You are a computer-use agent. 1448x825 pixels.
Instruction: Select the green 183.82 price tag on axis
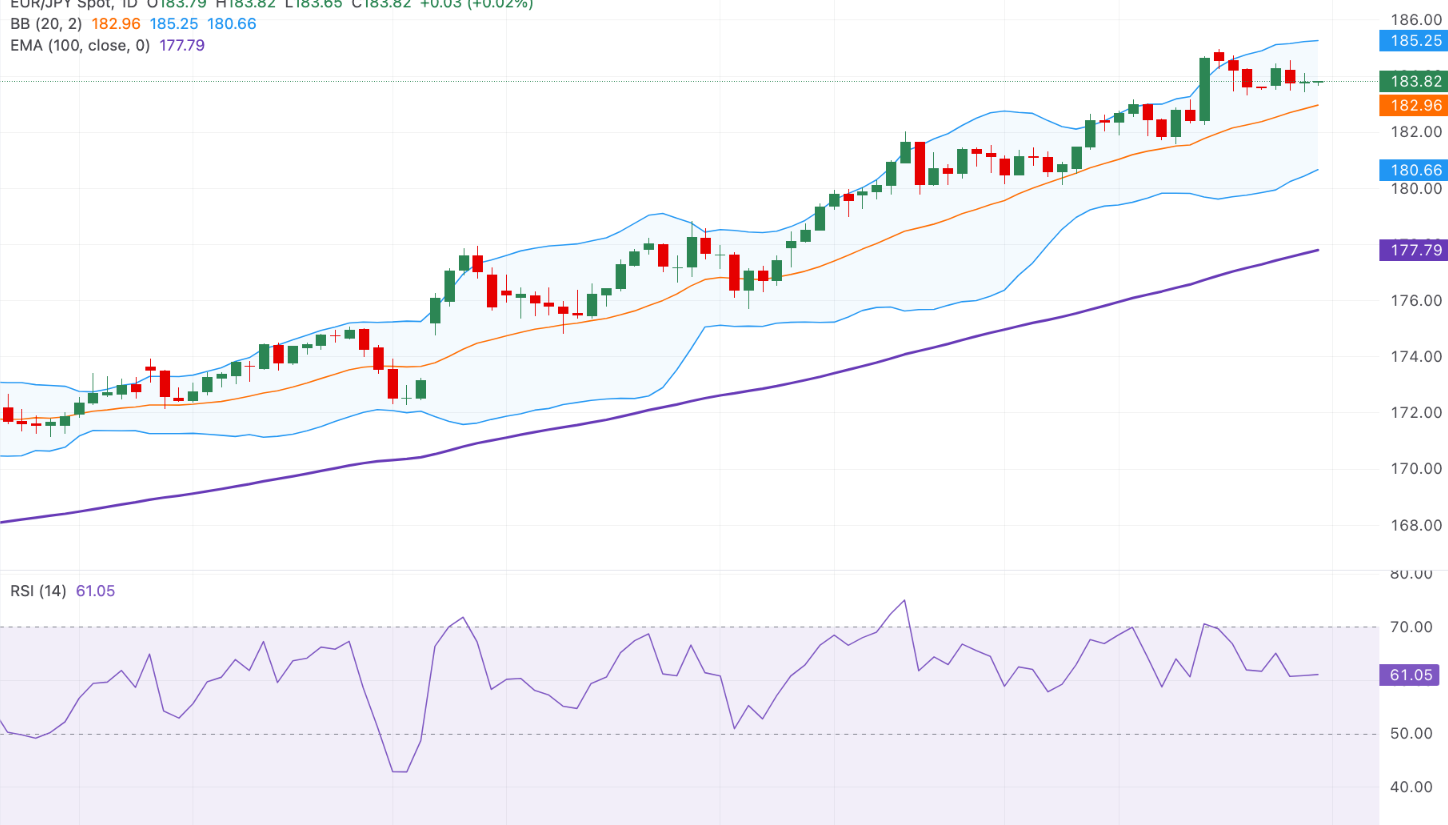point(1410,82)
